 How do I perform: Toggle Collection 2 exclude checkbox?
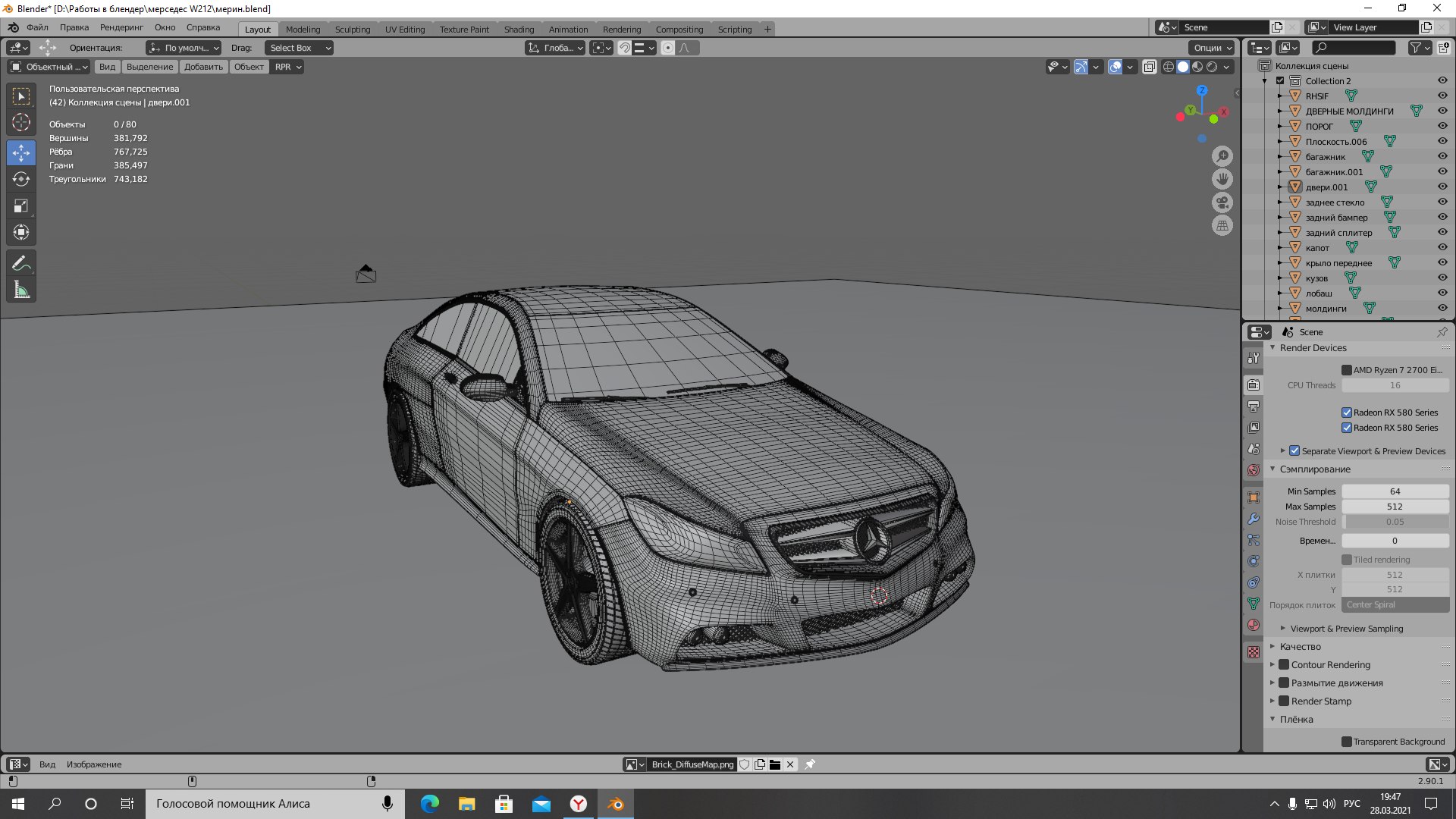click(x=1280, y=80)
